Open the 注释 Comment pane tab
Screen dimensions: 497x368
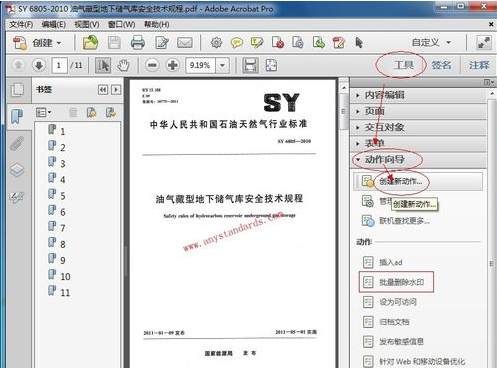[479, 65]
